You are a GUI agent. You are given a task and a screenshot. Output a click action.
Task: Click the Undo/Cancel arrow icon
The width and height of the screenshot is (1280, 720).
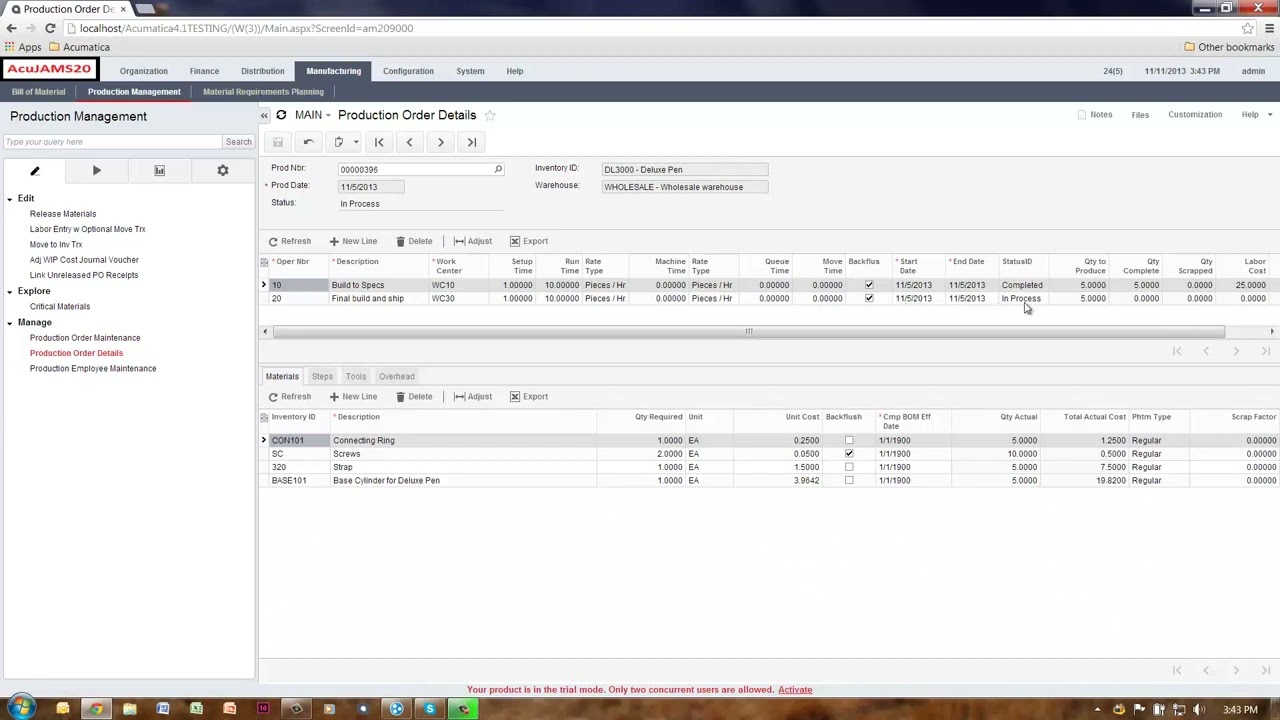pos(309,142)
